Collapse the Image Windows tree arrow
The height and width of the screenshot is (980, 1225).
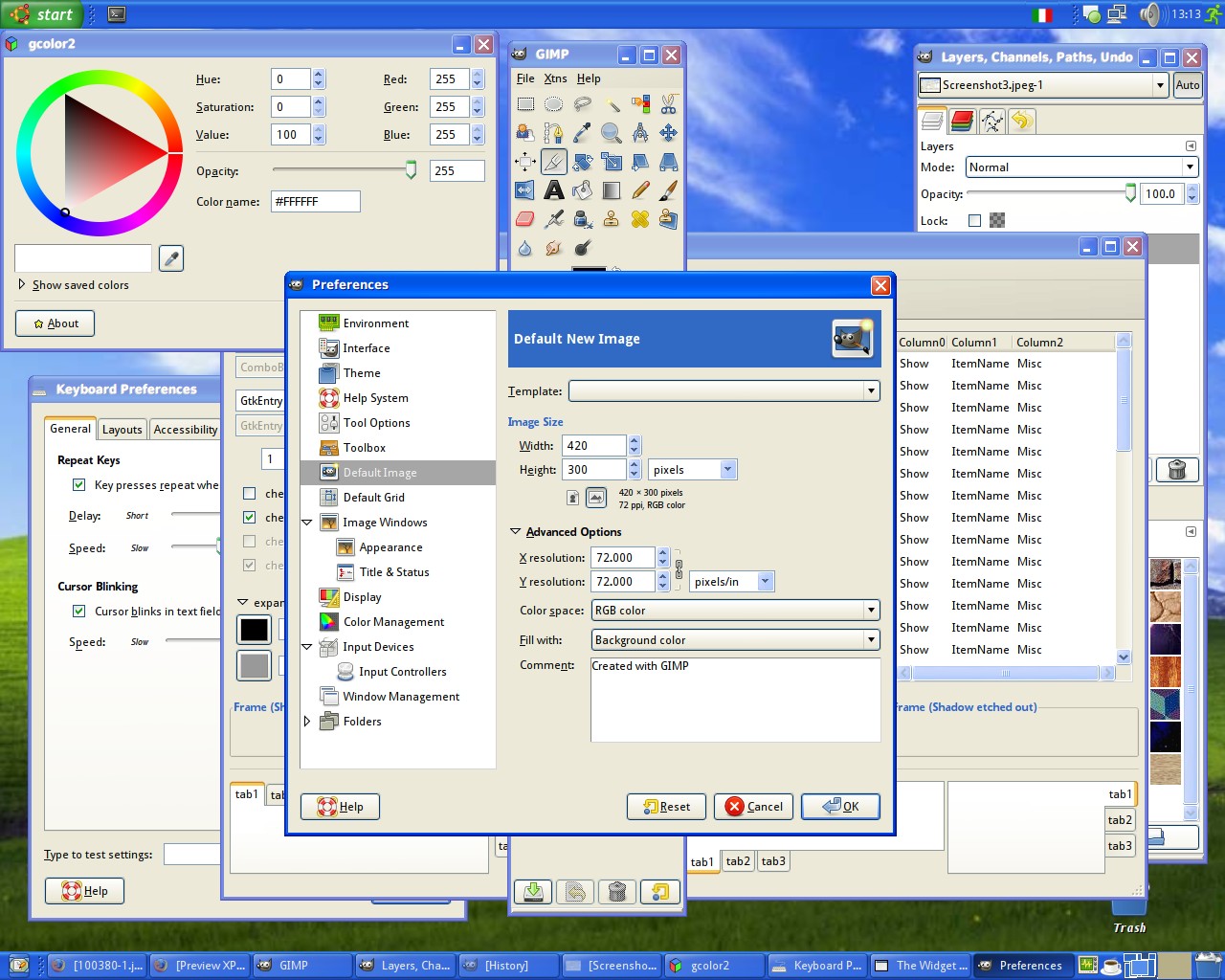click(307, 523)
